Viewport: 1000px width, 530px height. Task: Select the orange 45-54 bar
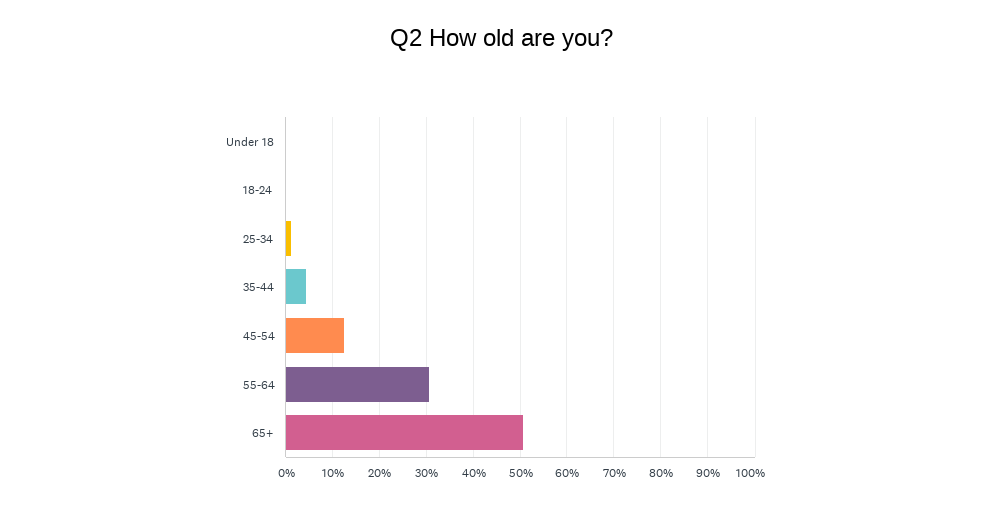[315, 335]
